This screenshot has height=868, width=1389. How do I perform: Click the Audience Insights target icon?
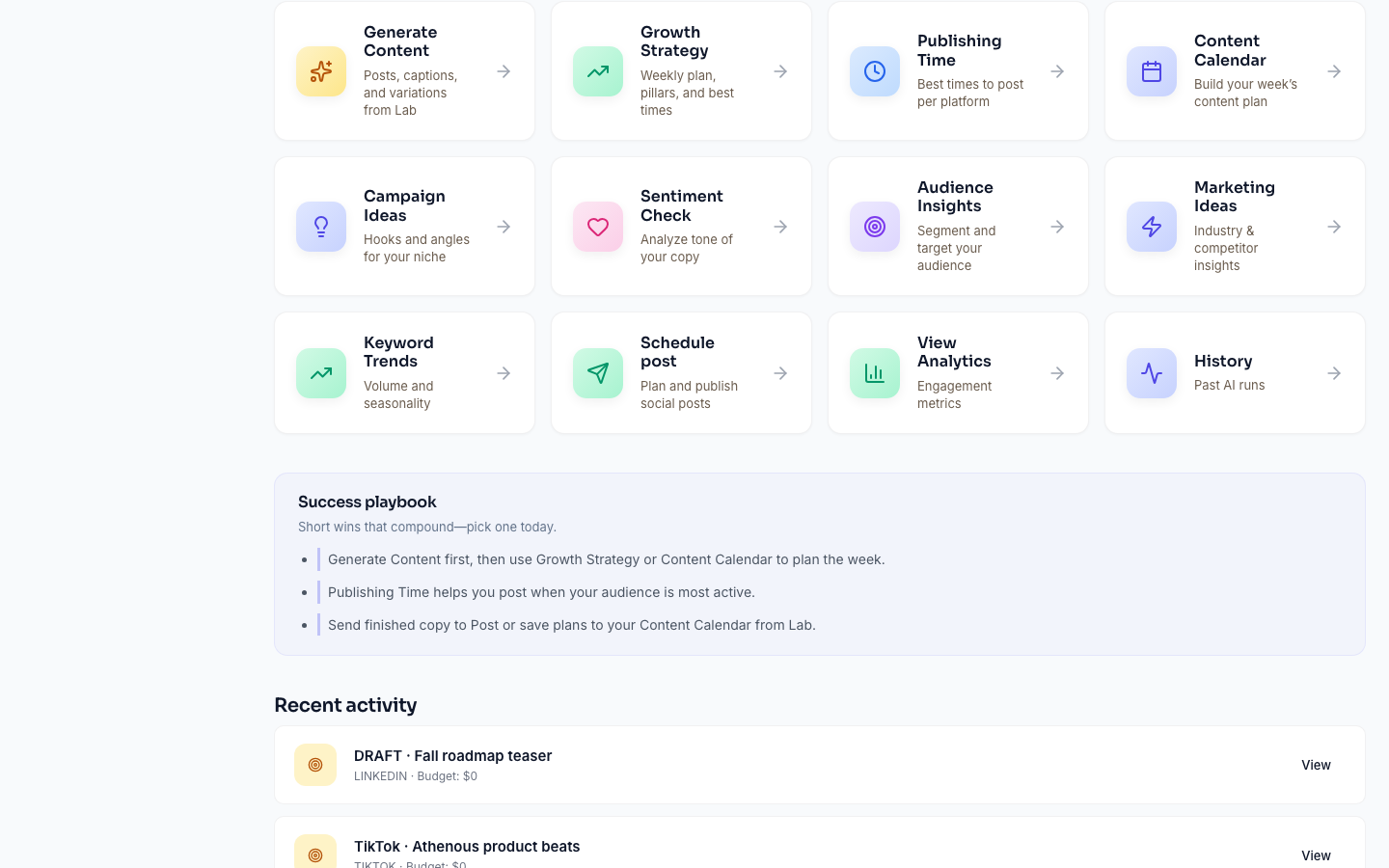875,227
